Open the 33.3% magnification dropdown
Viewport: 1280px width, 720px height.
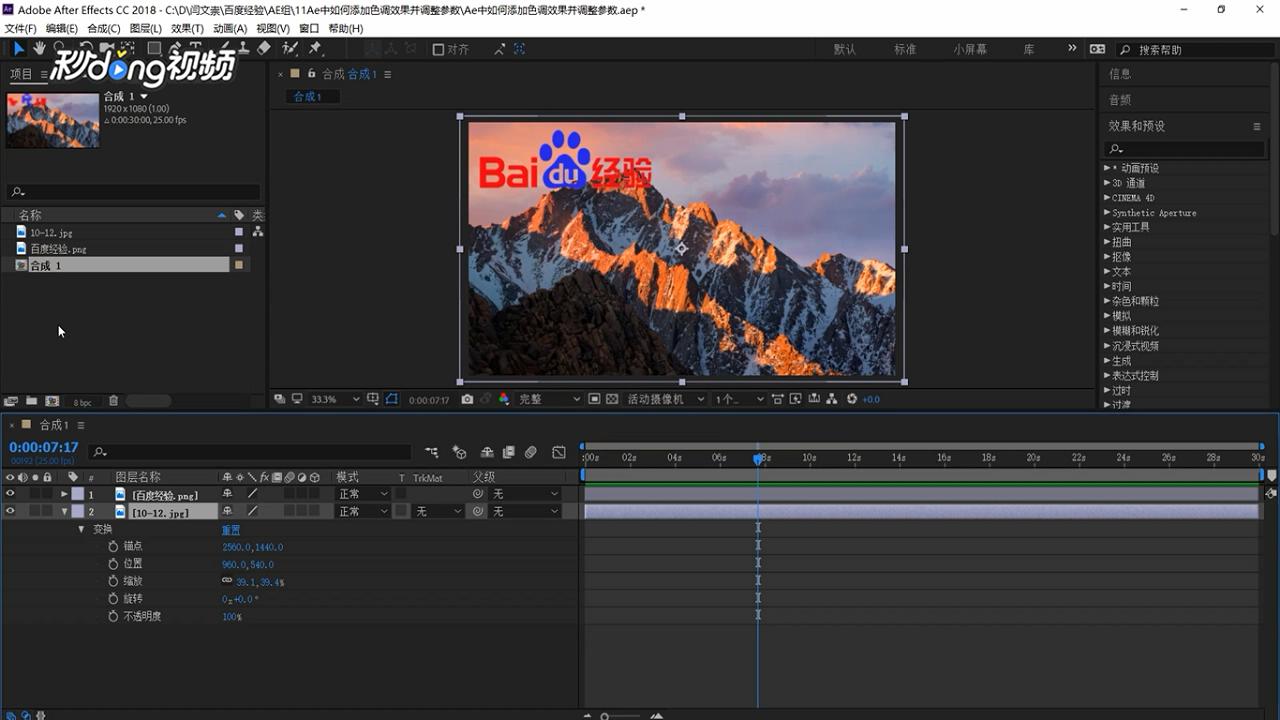tap(334, 399)
